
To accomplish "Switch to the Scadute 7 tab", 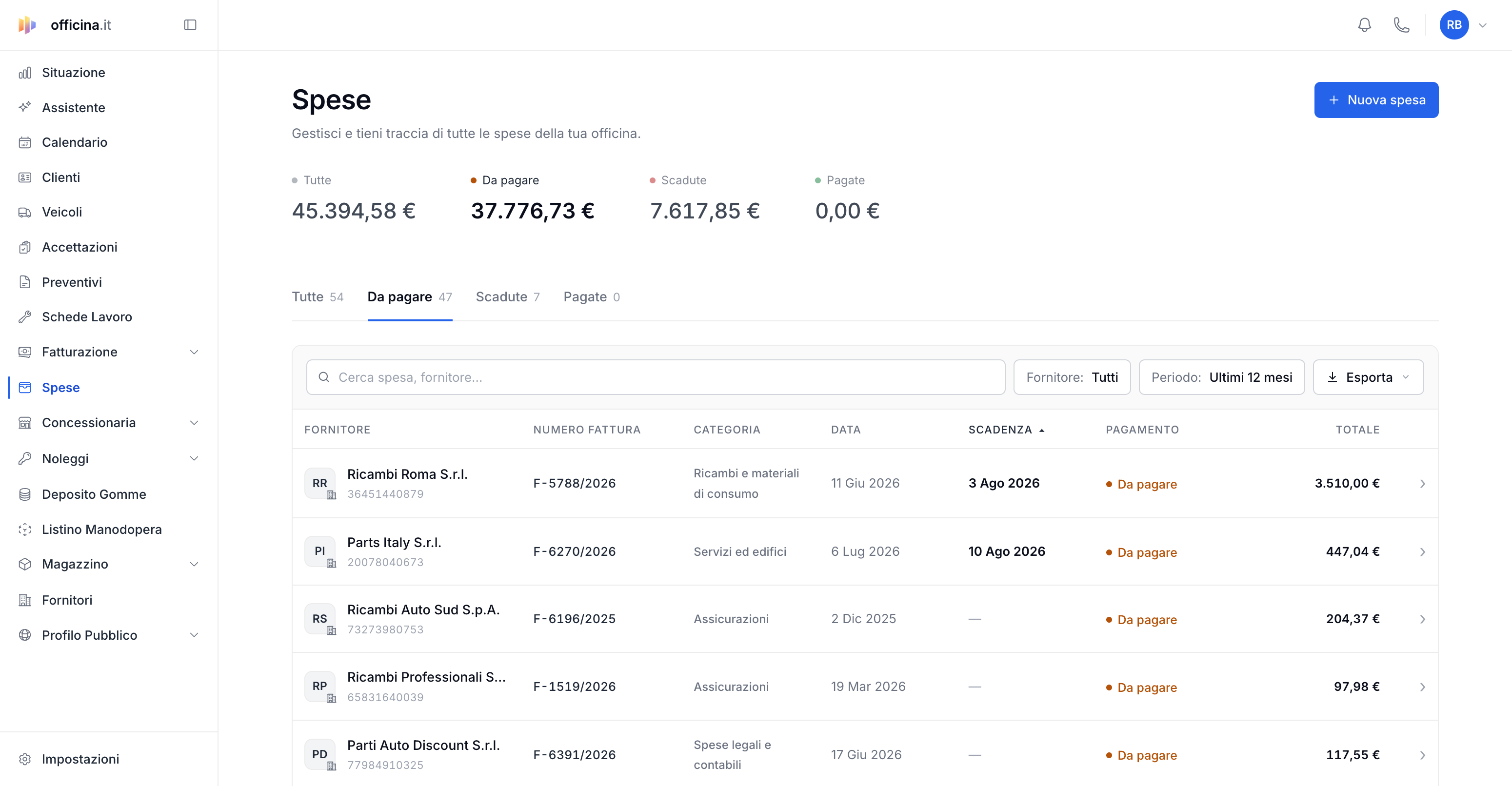I will [x=508, y=297].
